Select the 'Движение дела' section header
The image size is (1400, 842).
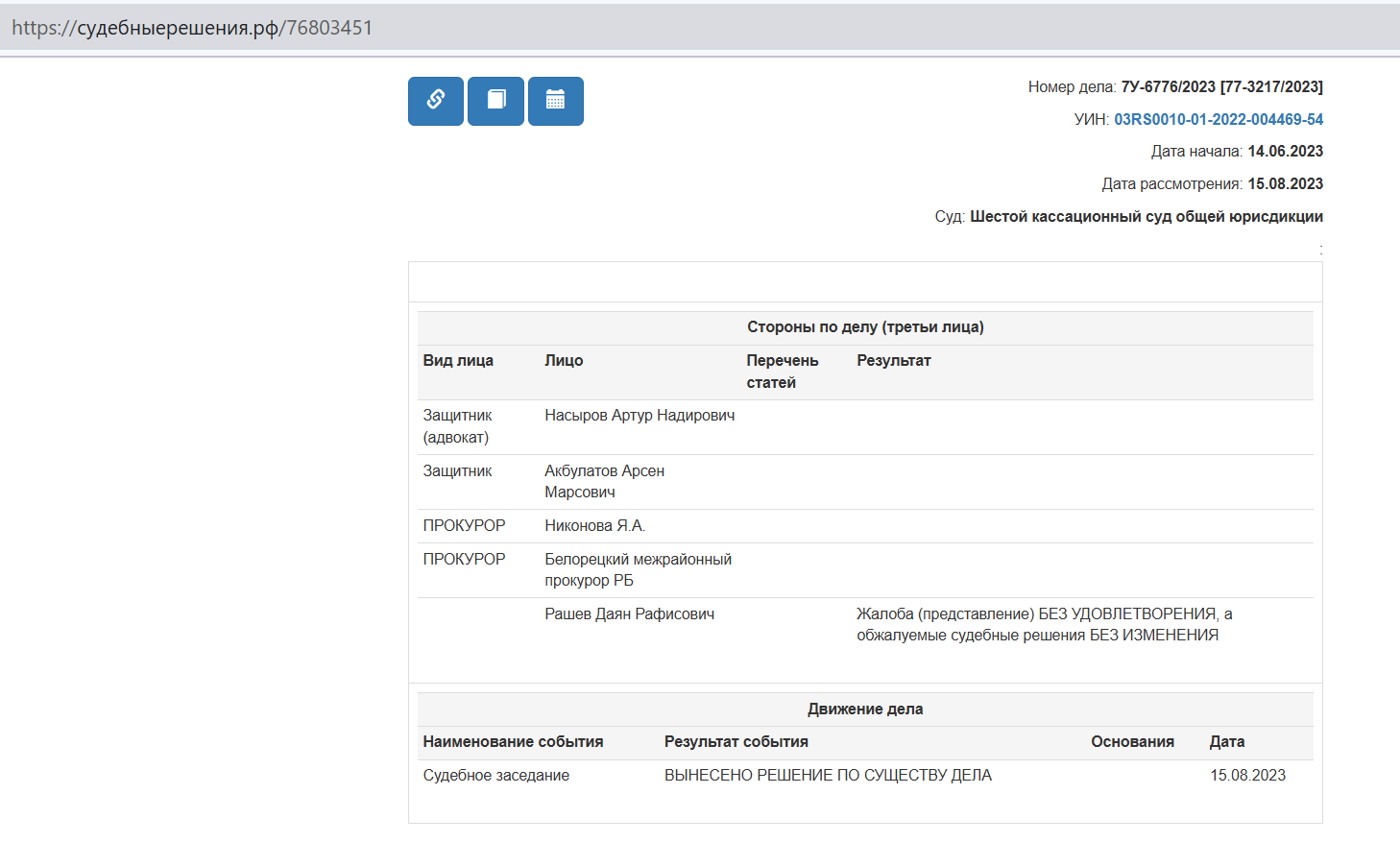(x=864, y=710)
